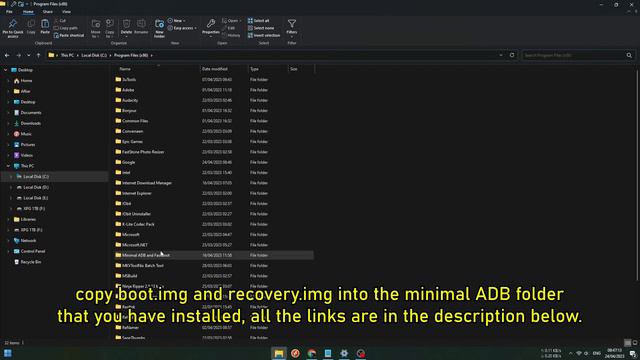Viewport: 640px width, 360px height.
Task: Refresh the current folder view
Action: coord(512,55)
